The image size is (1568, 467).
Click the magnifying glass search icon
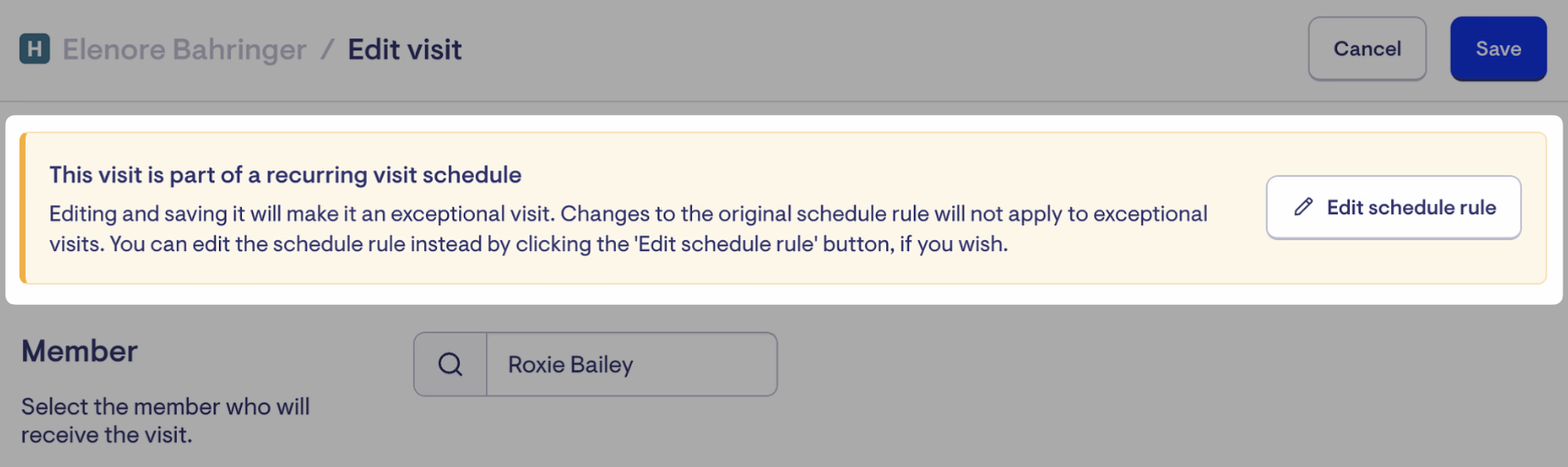coord(450,364)
